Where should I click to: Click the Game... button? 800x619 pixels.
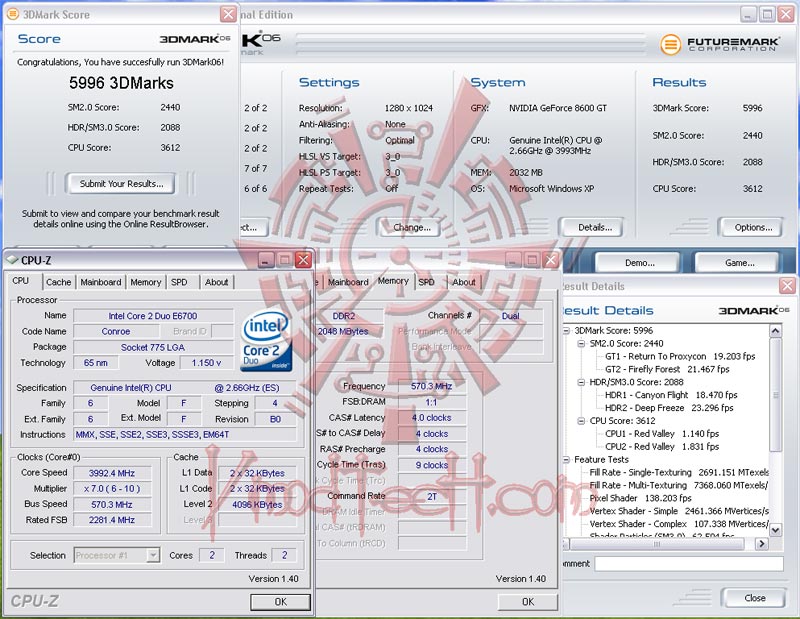739,263
